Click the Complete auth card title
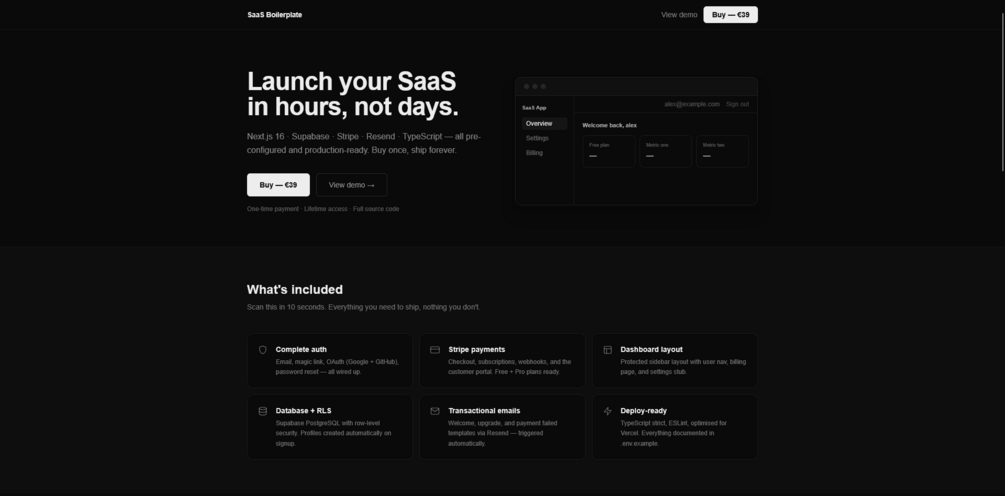 pyautogui.click(x=301, y=350)
